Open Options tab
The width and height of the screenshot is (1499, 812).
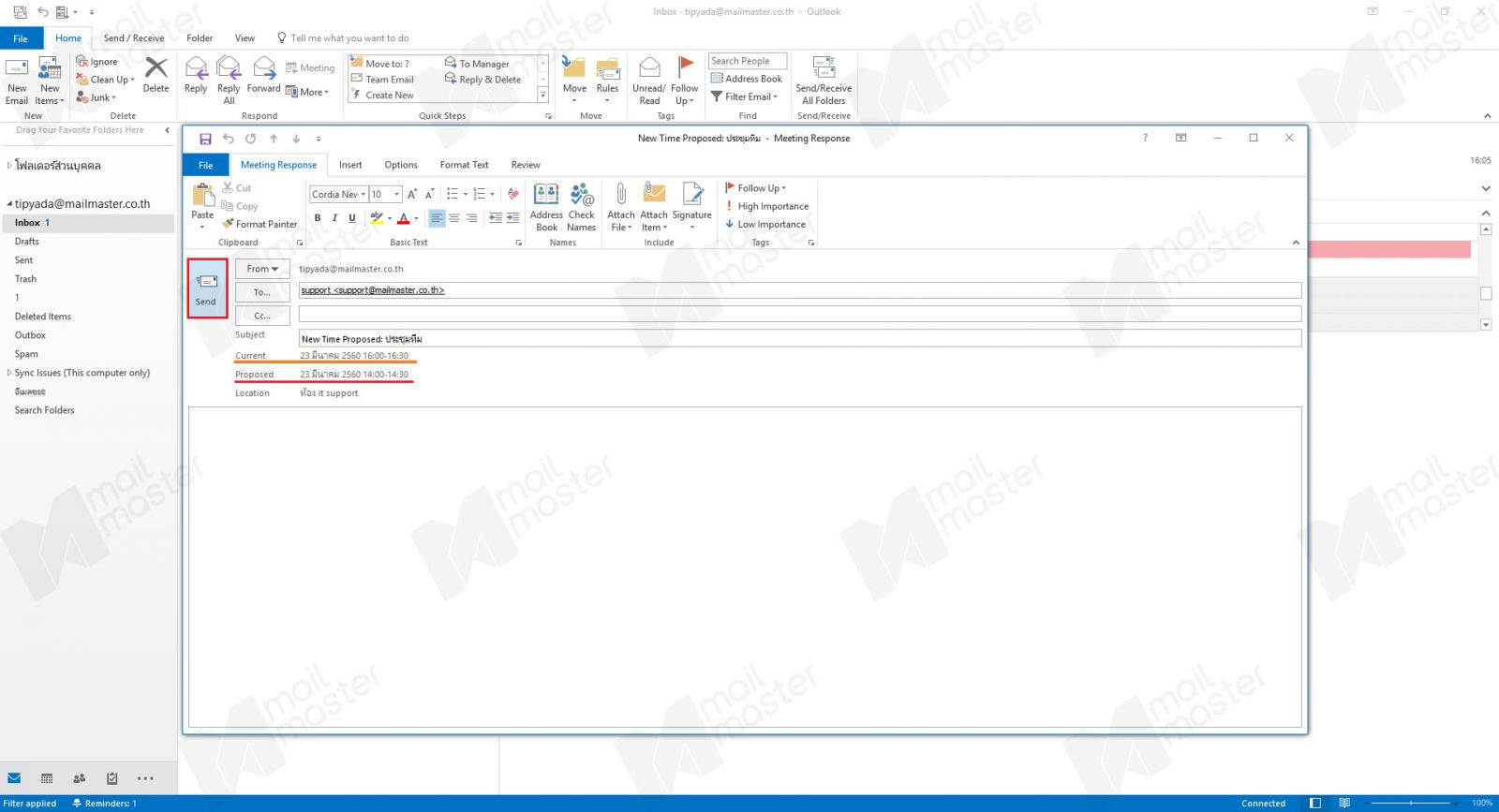401,165
